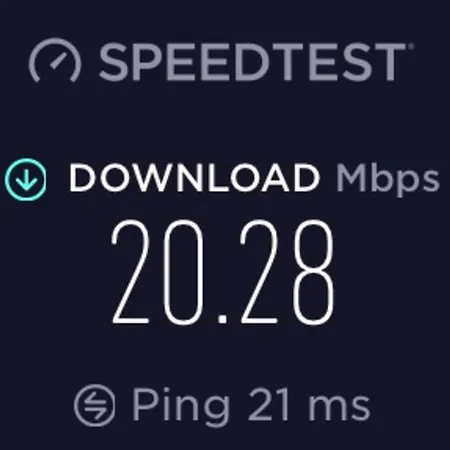Click the Mbps unit label
Image resolution: width=450 pixels, height=450 pixels.
[388, 181]
